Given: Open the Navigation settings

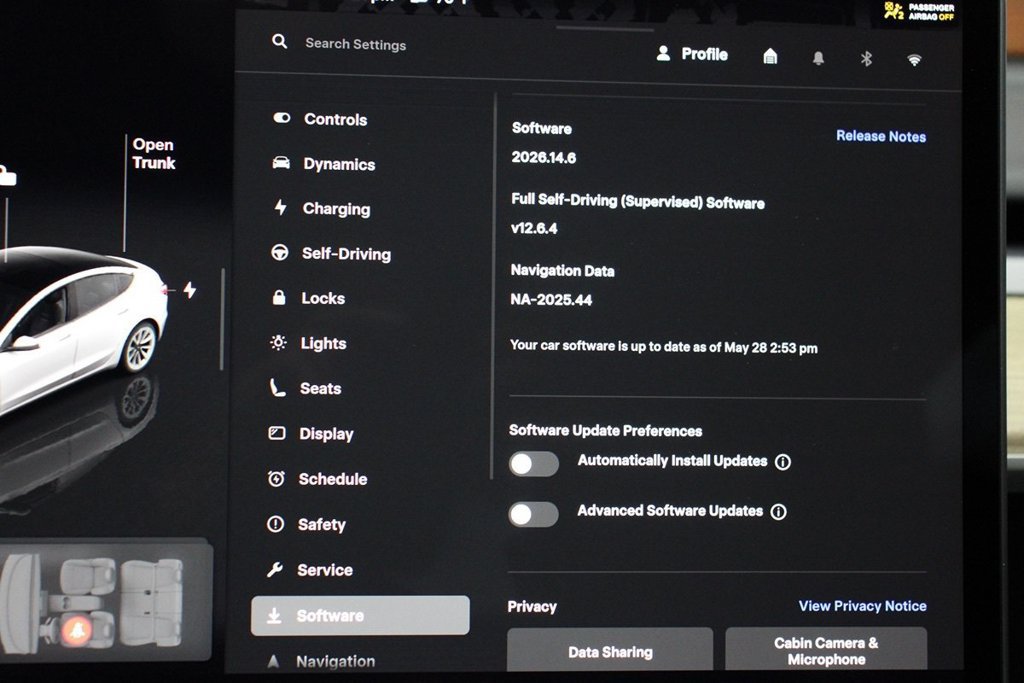Looking at the screenshot, I should 321,661.
